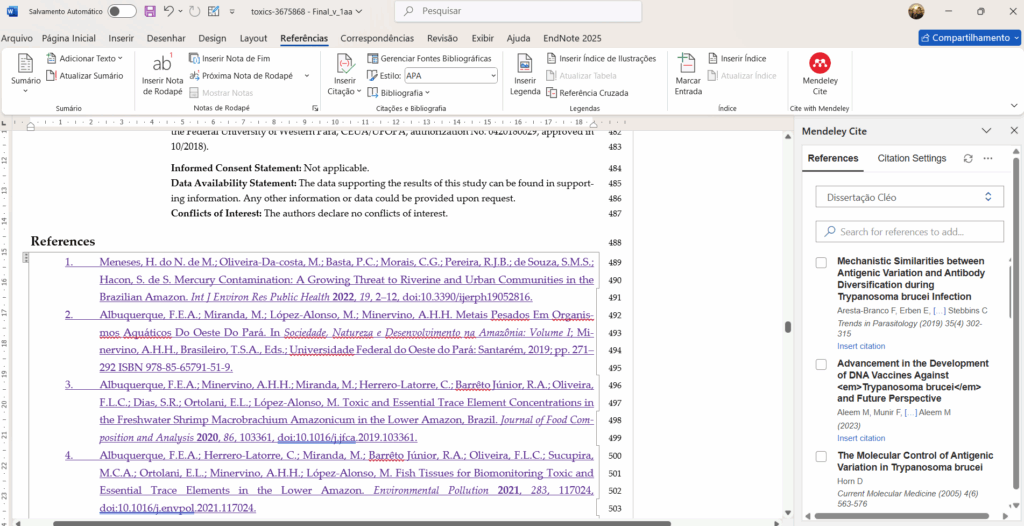Open the Revisão ribbon tab
Screen dimensions: 1024x526
tap(442, 38)
